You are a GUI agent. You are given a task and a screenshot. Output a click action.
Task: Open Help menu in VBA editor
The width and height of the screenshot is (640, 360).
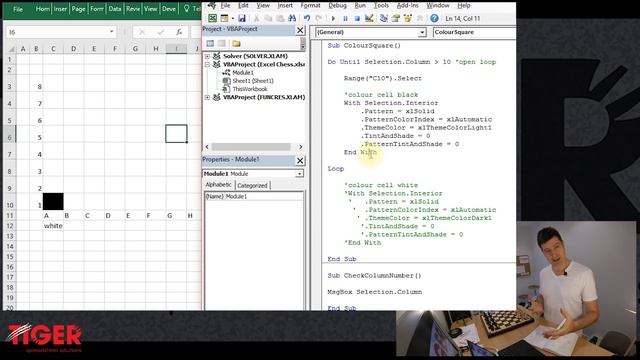pos(464,5)
